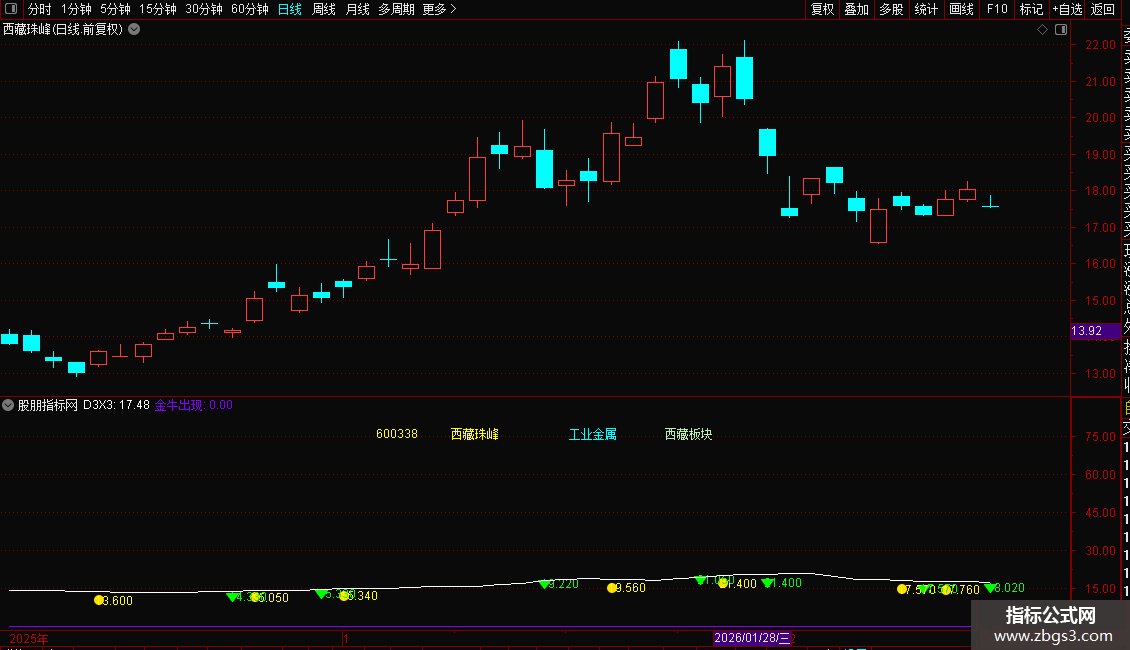Select the 1分钟 period tab
The width and height of the screenshot is (1130, 650).
[x=76, y=9]
